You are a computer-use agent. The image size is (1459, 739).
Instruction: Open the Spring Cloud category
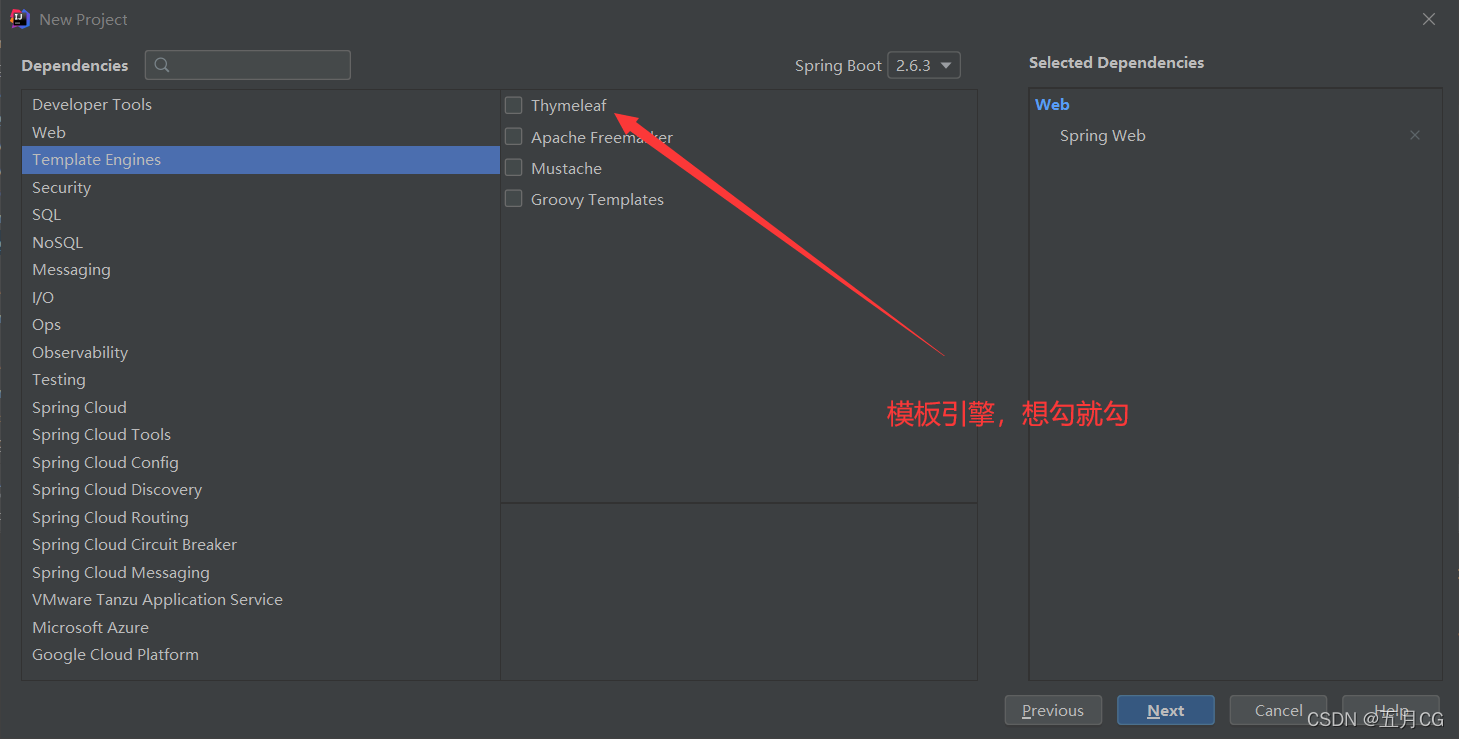(x=260, y=407)
